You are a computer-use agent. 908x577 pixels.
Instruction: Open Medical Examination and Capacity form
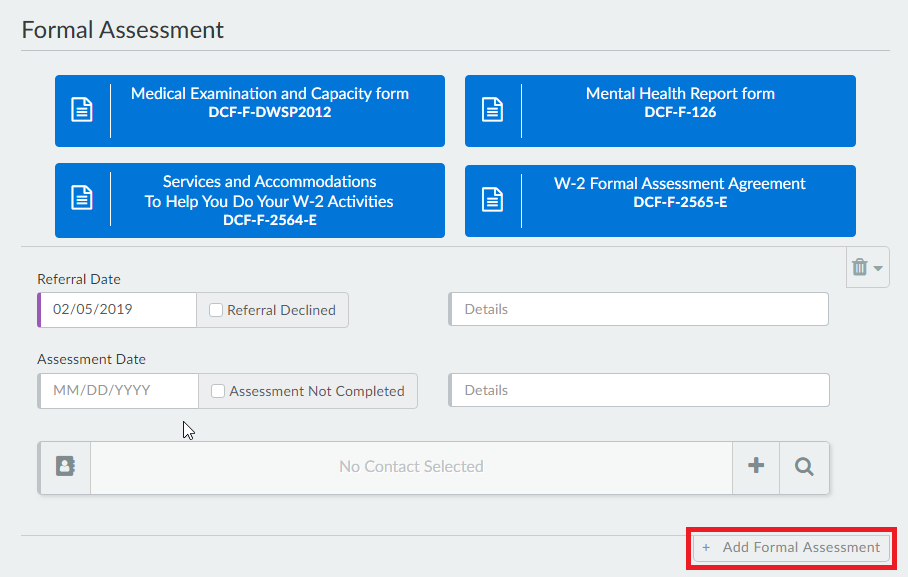coord(270,102)
